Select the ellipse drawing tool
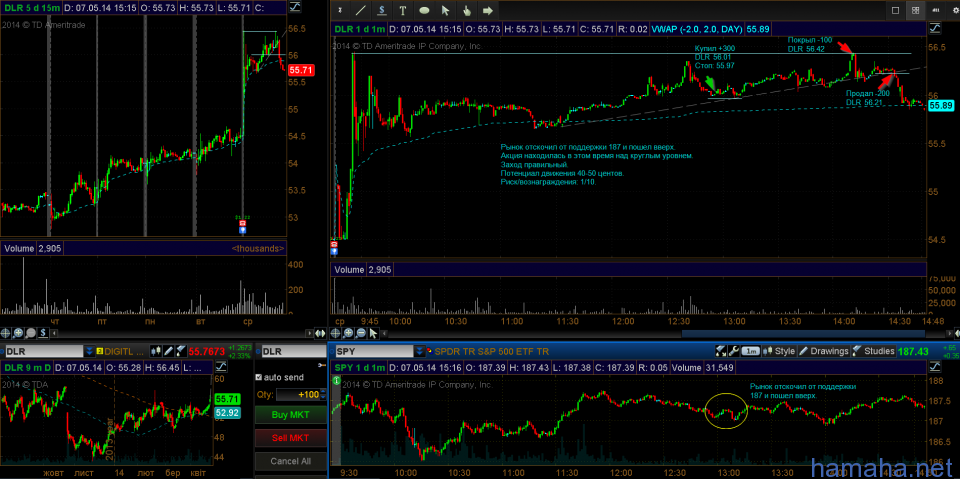960x479 pixels. [x=424, y=10]
